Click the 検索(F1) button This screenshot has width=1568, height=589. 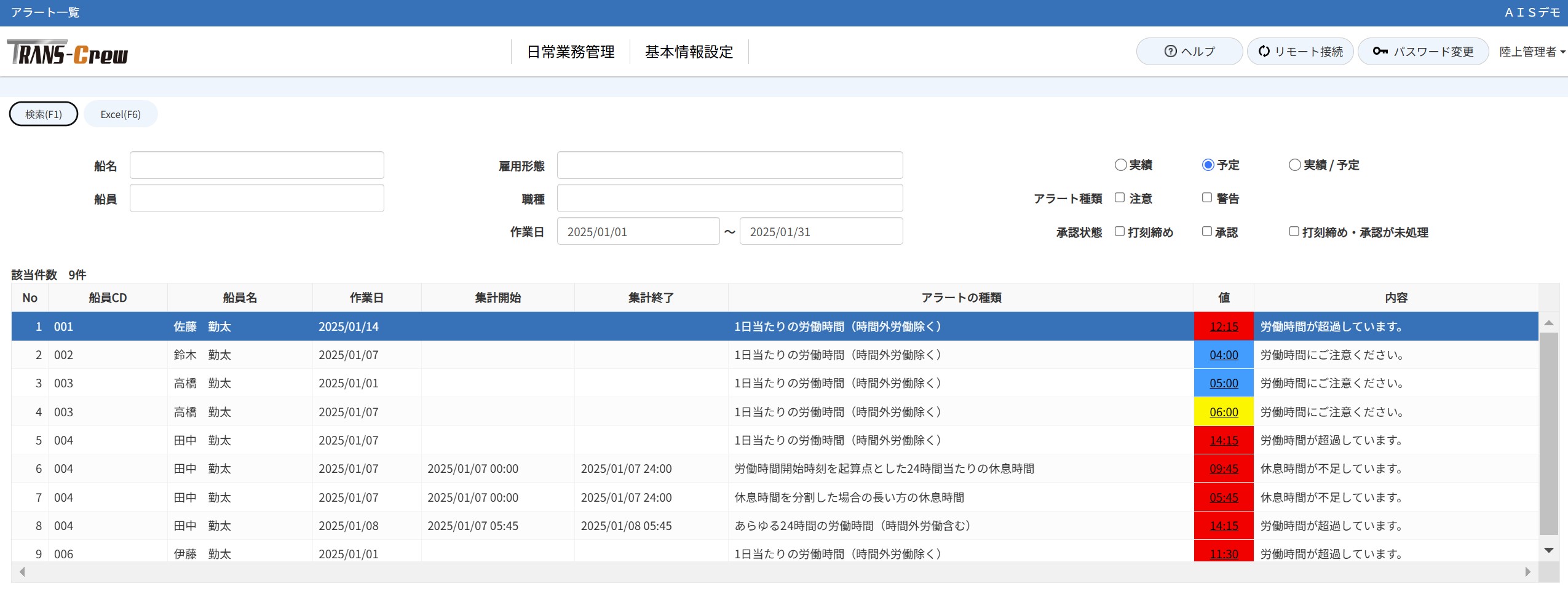[44, 114]
